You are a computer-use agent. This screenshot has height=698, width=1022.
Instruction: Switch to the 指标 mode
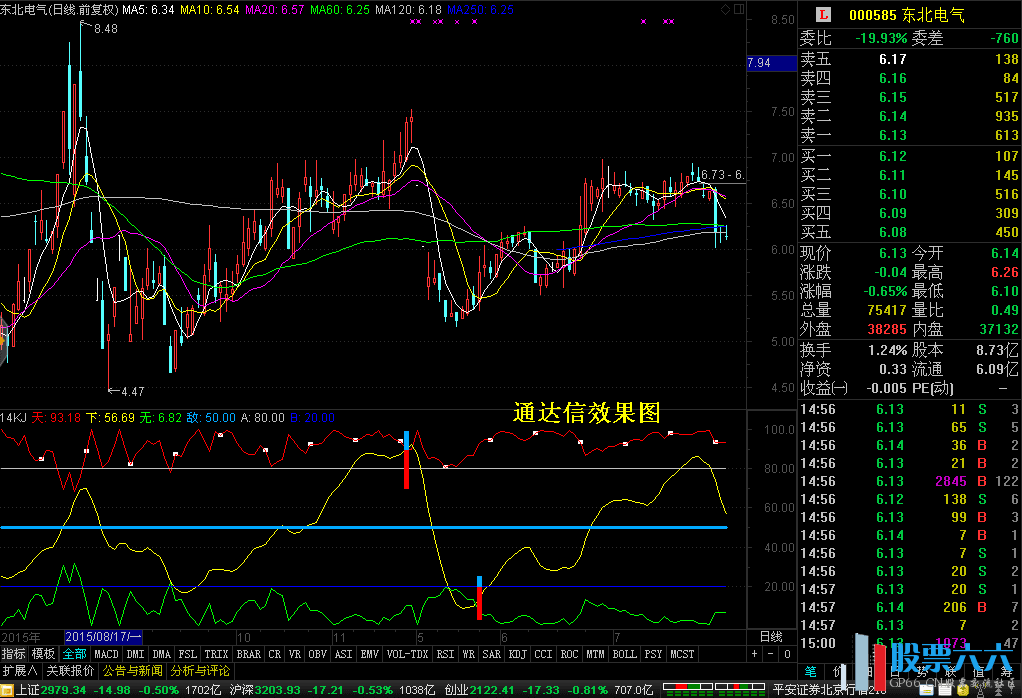14,654
